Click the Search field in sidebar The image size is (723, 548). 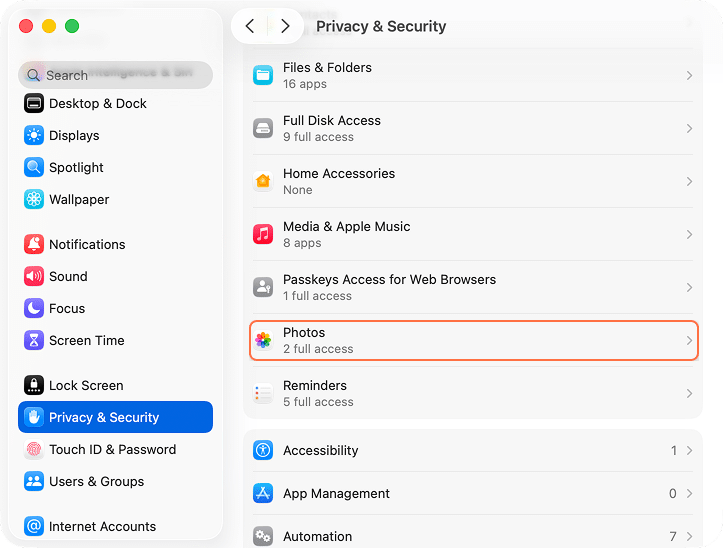(x=115, y=75)
